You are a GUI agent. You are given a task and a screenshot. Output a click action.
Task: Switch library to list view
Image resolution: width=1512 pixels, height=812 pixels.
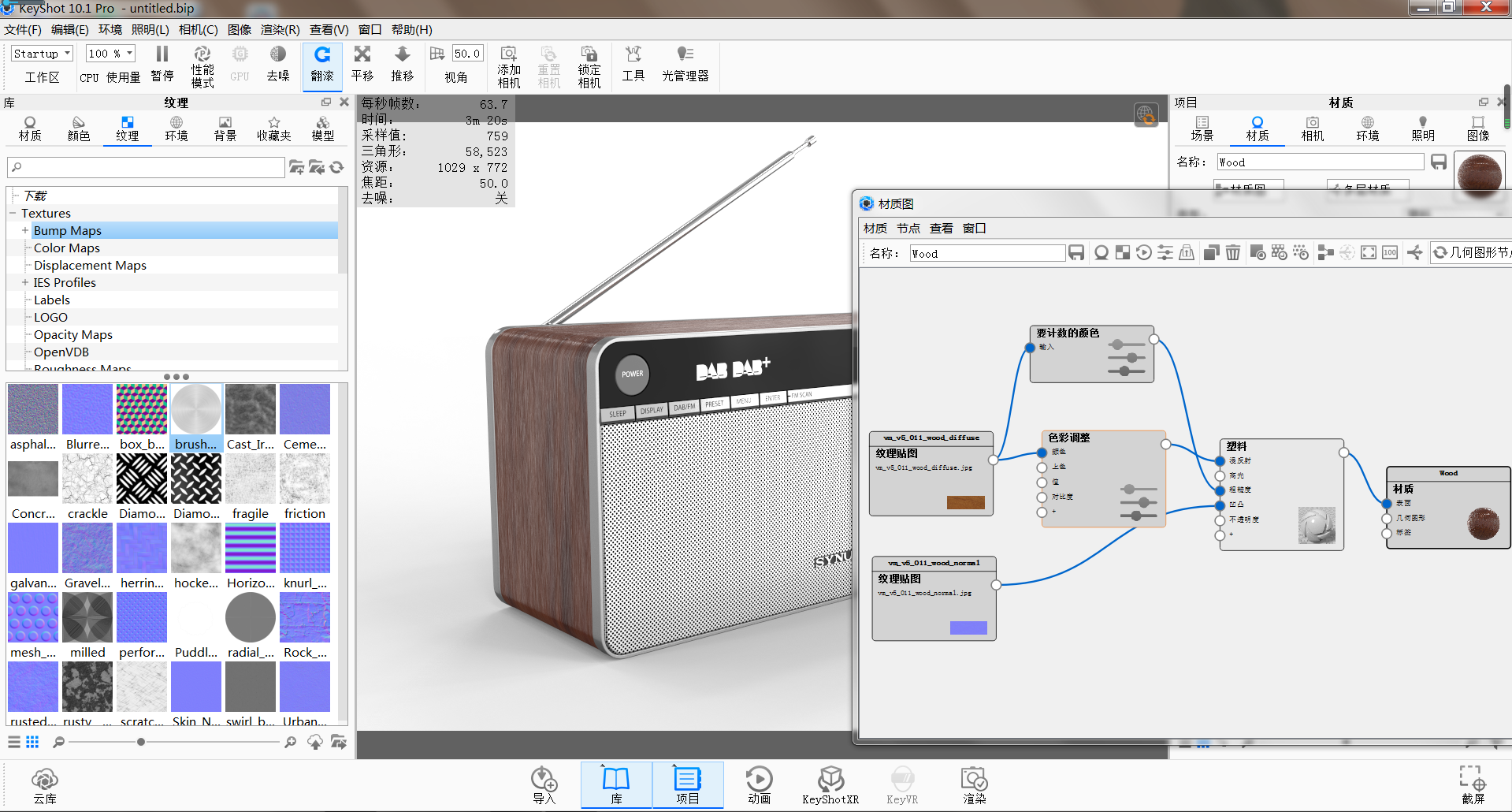point(14,742)
